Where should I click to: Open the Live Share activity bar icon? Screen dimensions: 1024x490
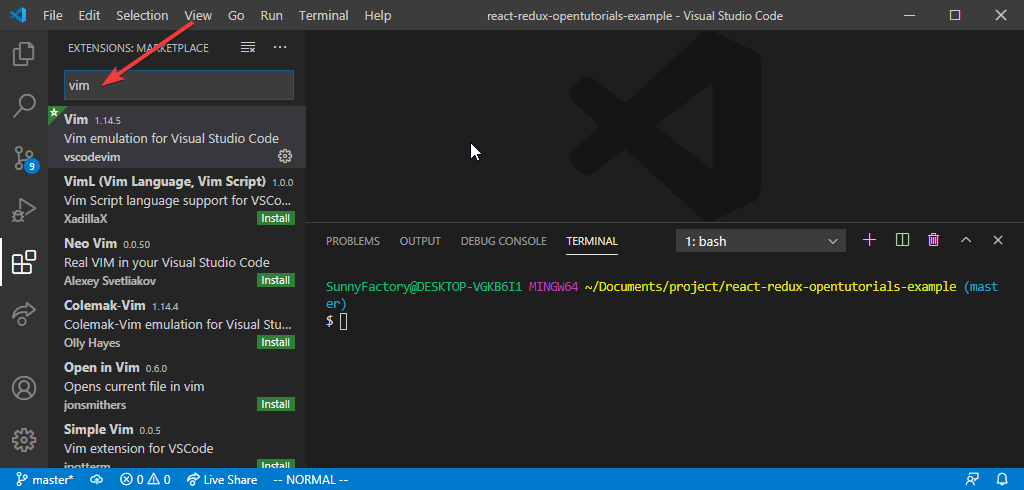pyautogui.click(x=24, y=314)
